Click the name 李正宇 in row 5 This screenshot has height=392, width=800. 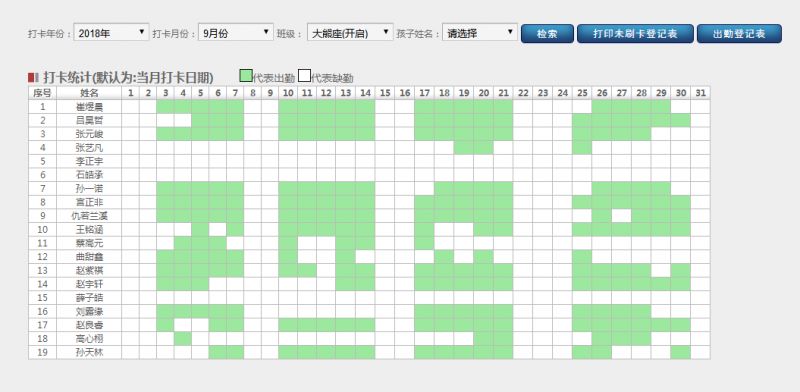(89, 161)
